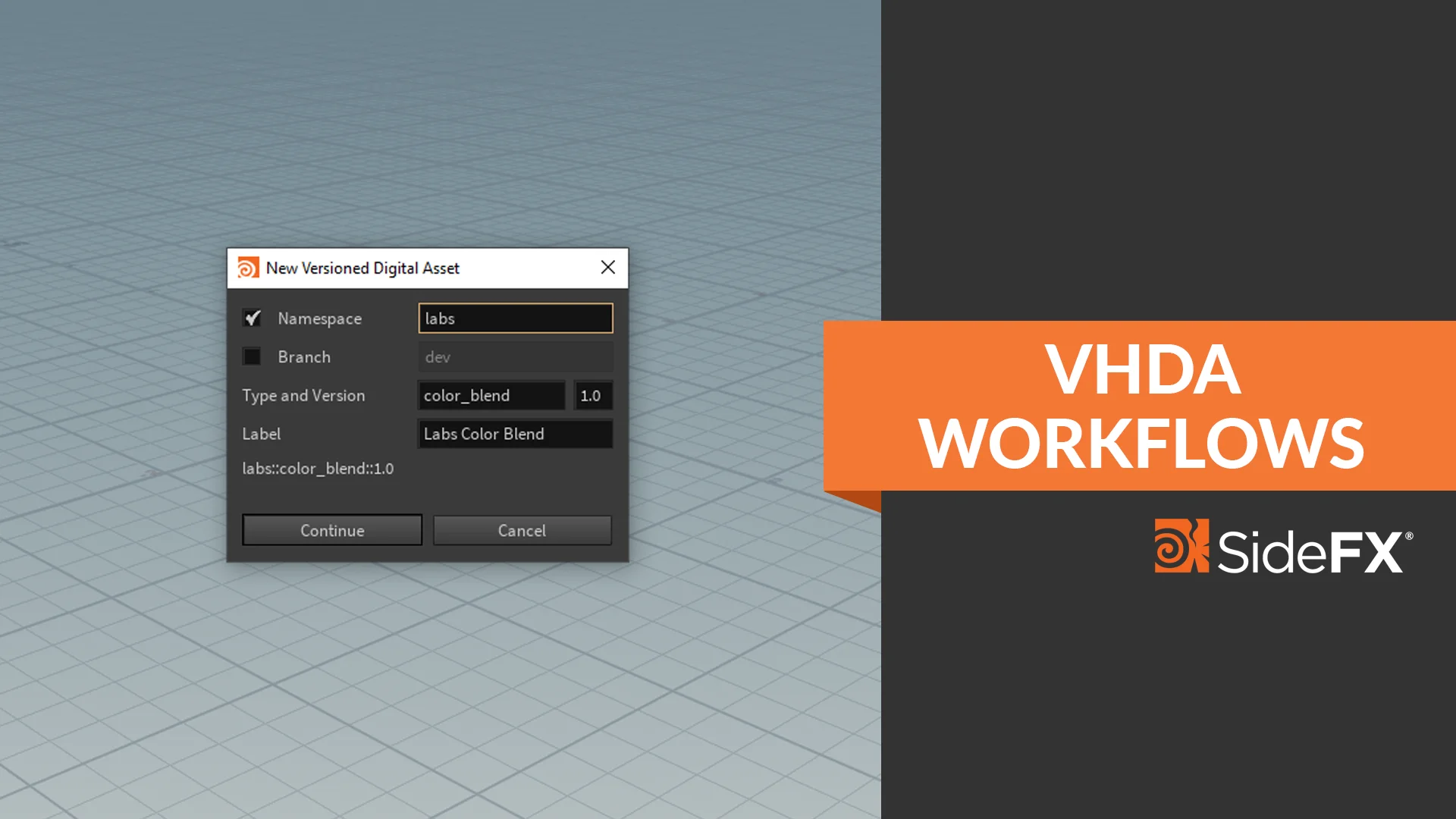Screen dimensions: 1456x819
Task: Uncheck the Namespace checkbox
Action: coord(252,318)
